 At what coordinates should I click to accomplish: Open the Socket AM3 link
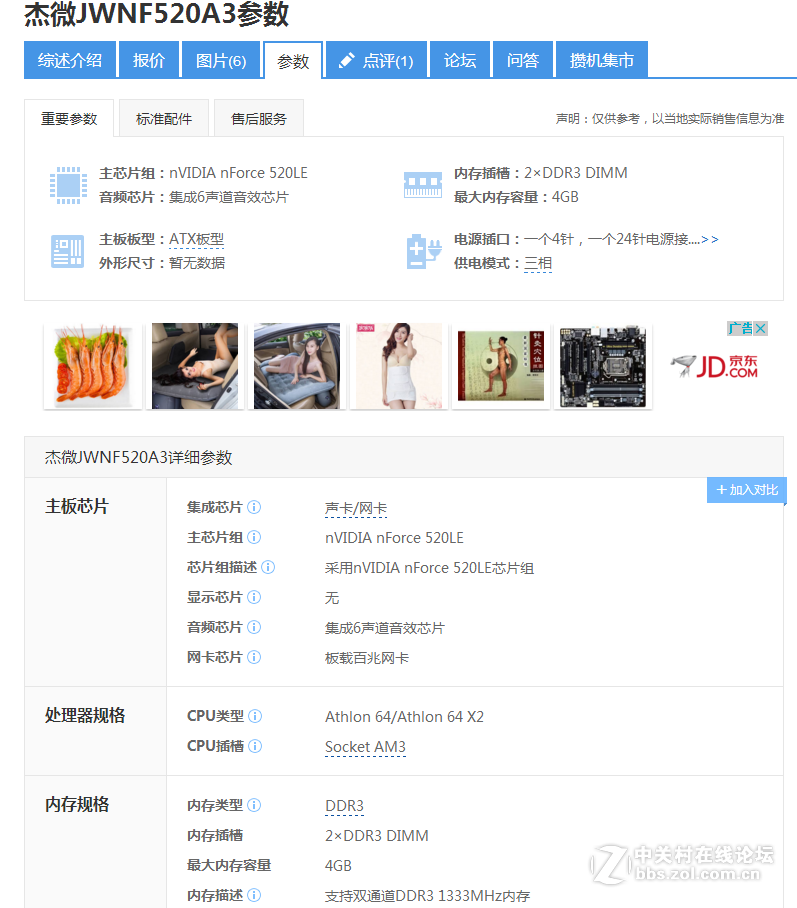pyautogui.click(x=365, y=747)
